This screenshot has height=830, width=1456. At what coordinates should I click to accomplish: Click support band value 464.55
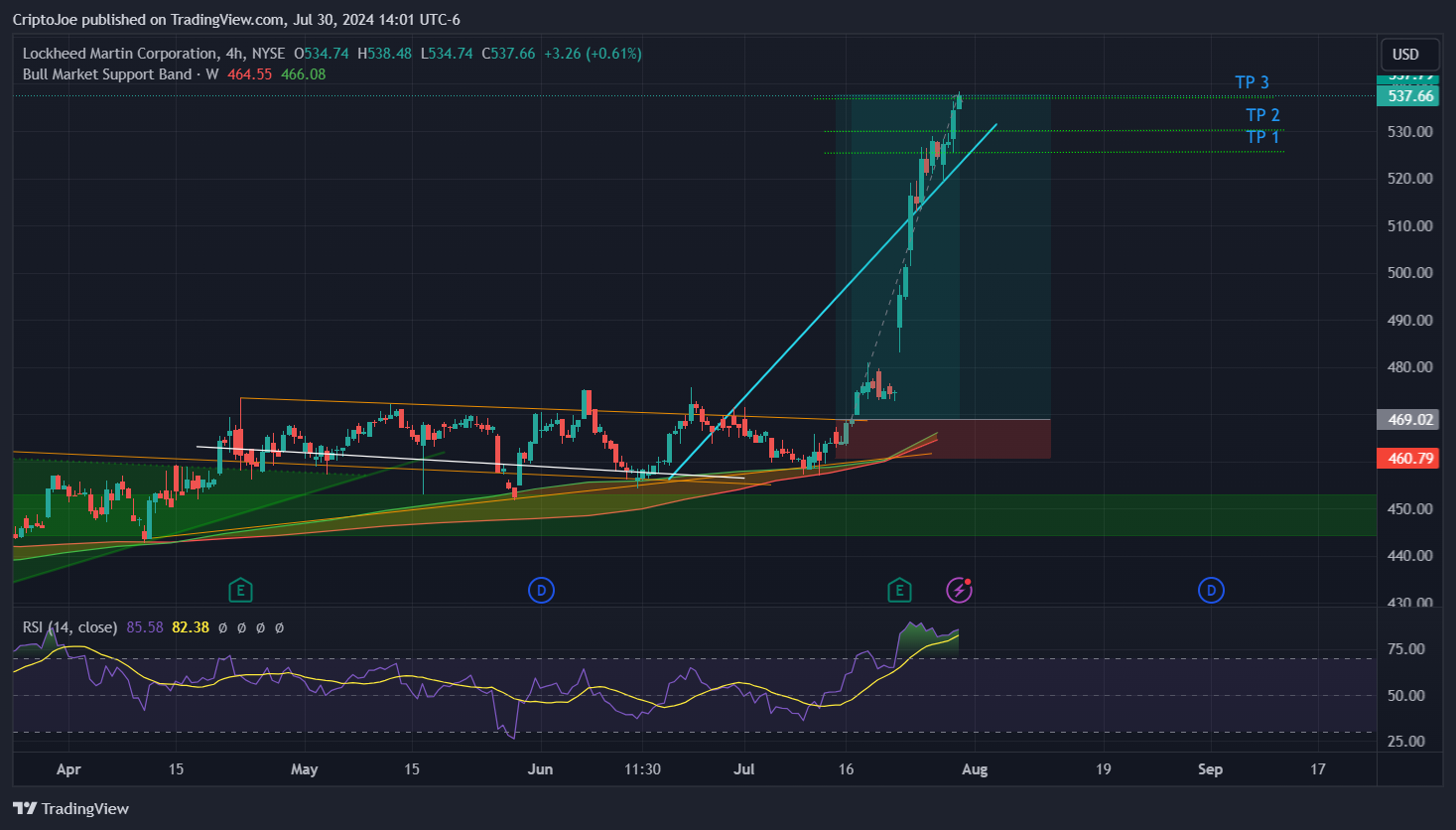[x=249, y=74]
